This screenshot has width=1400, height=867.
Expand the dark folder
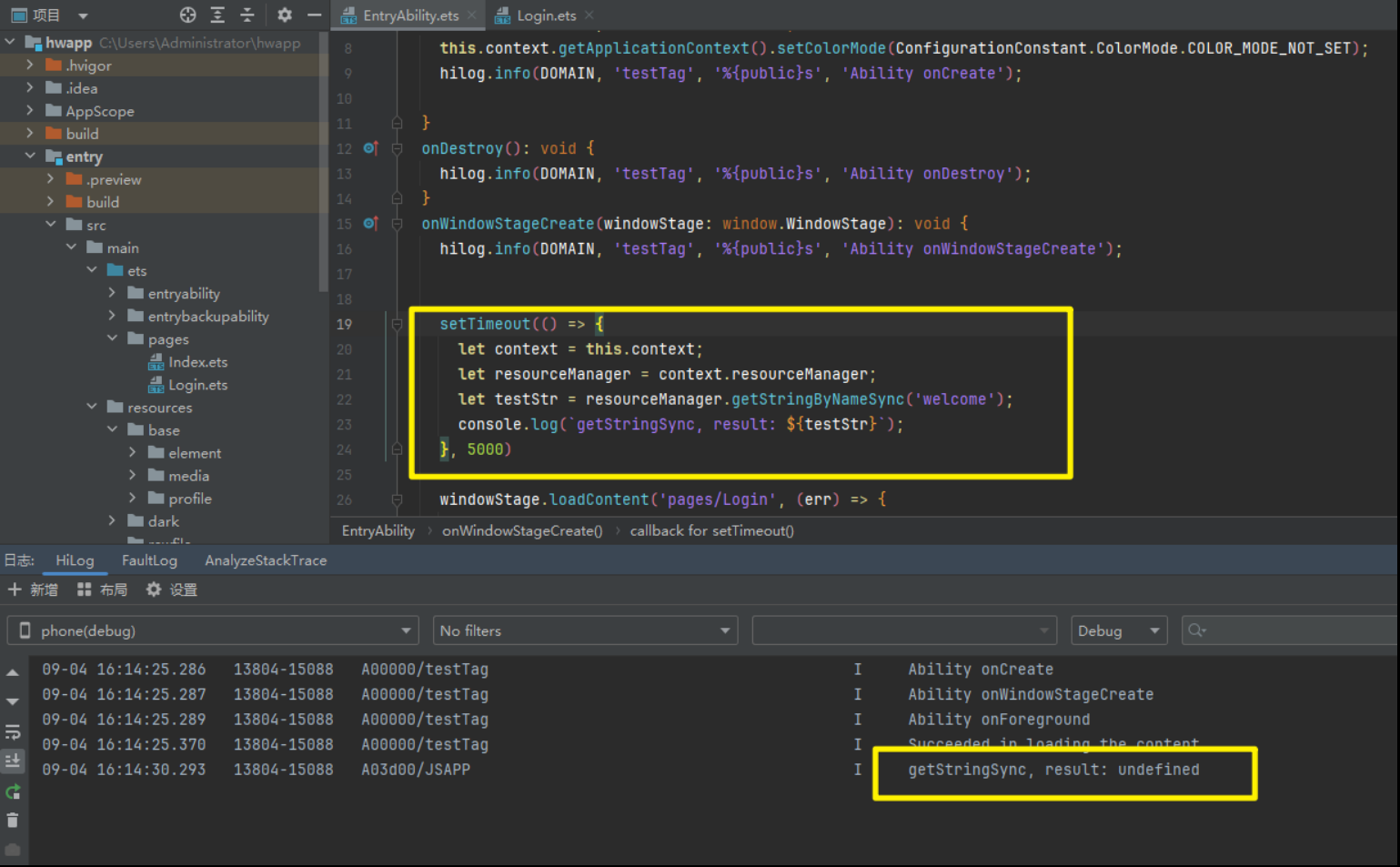point(112,520)
